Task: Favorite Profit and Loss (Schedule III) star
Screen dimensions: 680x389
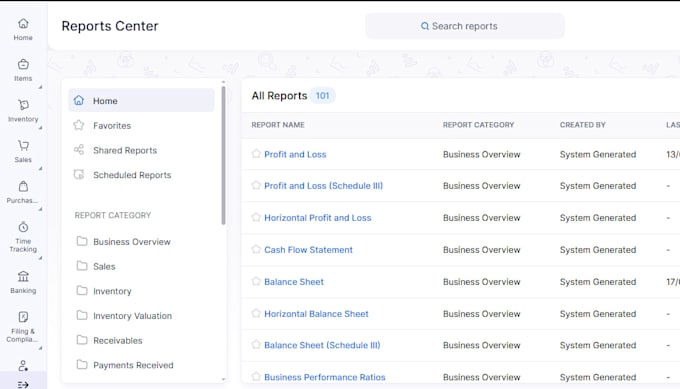Action: pos(256,185)
